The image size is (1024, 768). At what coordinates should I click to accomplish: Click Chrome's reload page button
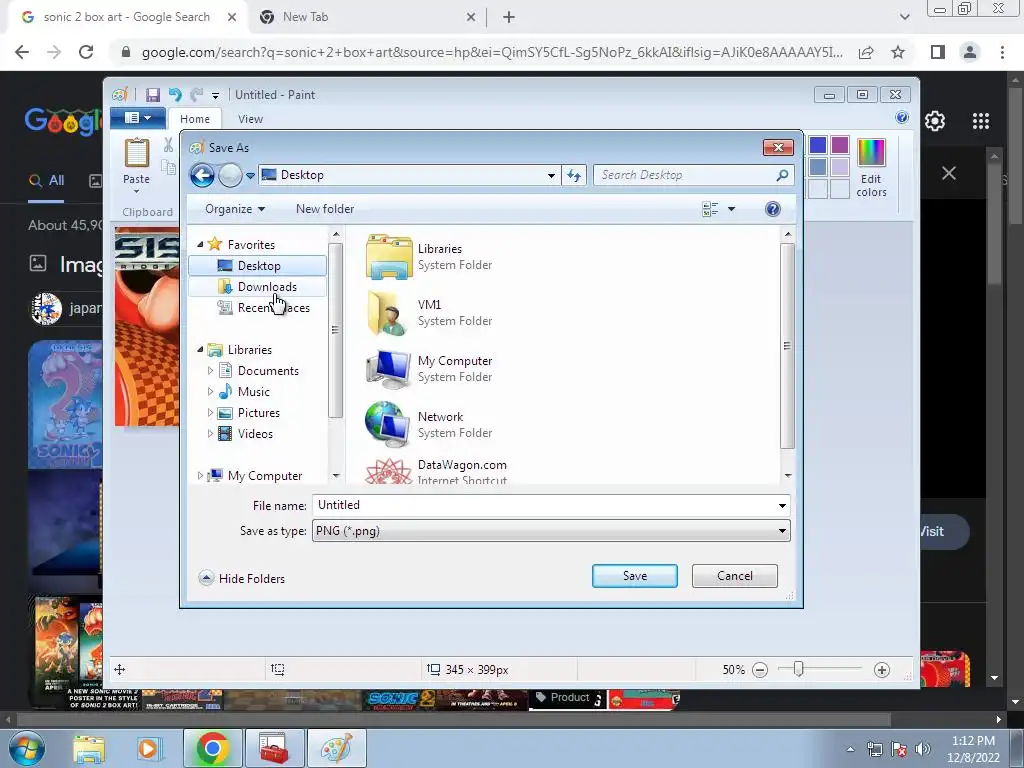[x=86, y=52]
